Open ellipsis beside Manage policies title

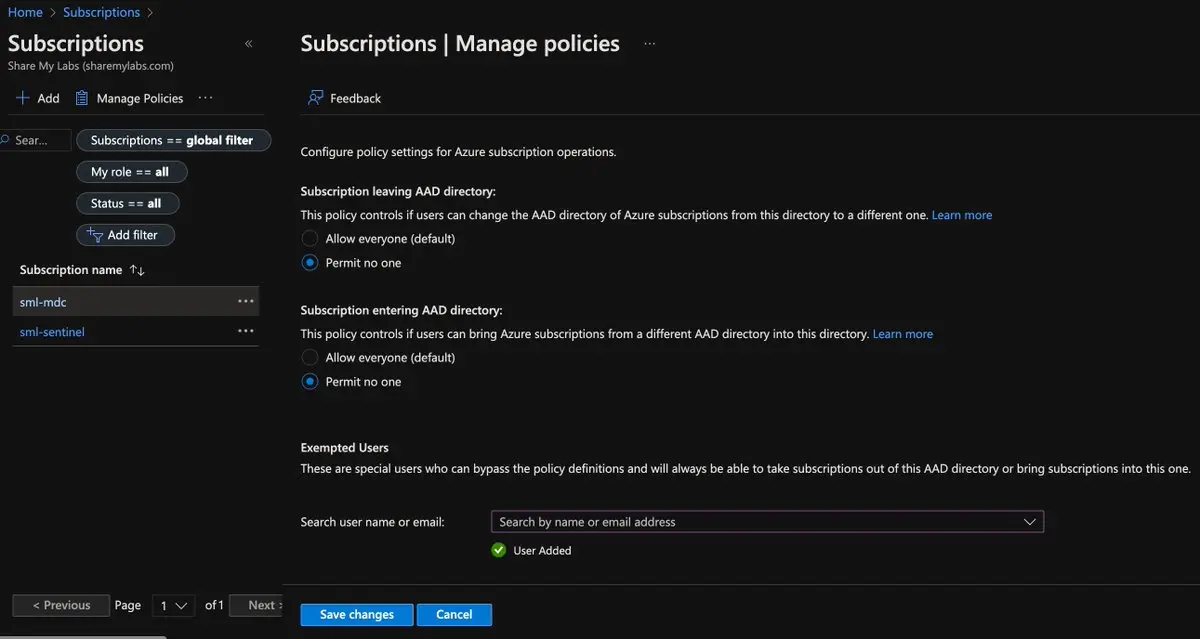coord(649,44)
